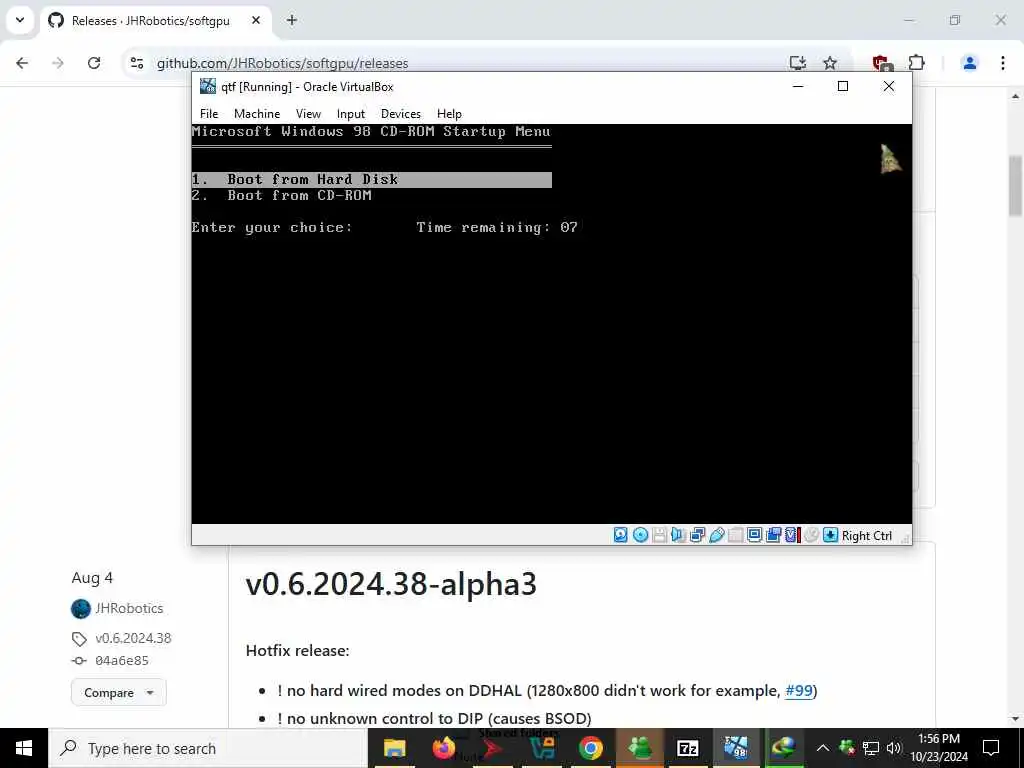Viewport: 1024px width, 768px height.
Task: Open the Devices menu in VirtualBox
Action: coord(400,114)
